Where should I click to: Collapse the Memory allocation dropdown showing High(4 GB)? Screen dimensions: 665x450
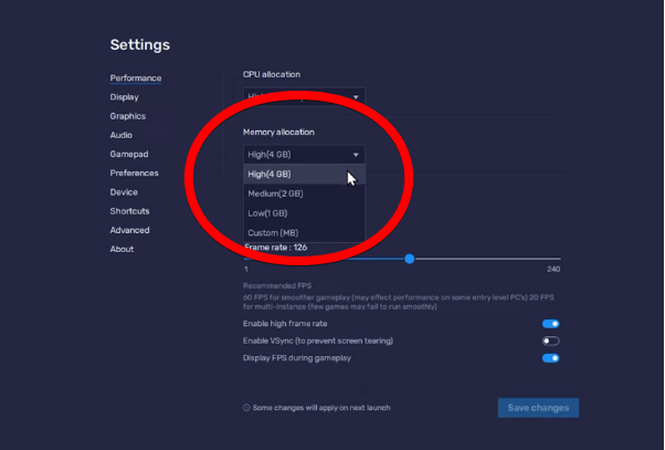point(304,154)
